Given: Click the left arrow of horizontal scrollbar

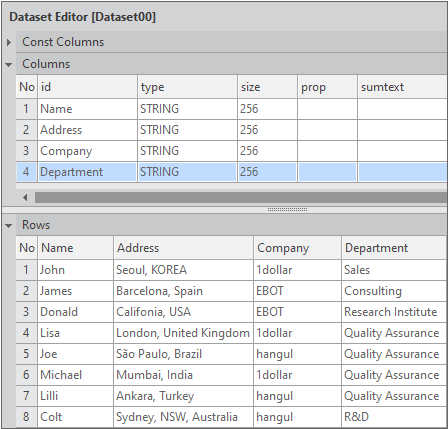Looking at the screenshot, I should click(25, 198).
